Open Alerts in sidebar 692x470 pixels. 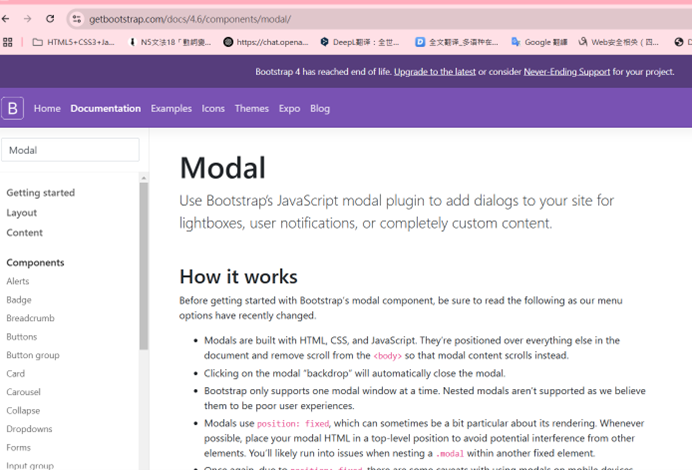point(18,281)
